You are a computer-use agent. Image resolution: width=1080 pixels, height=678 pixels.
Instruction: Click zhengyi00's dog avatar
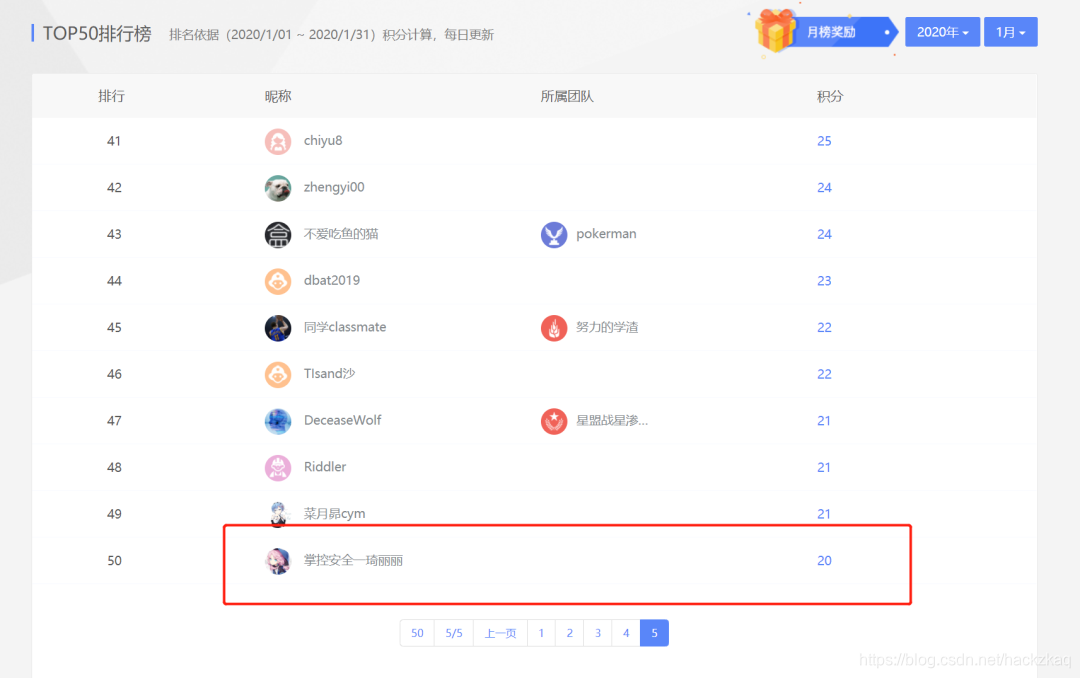point(278,188)
